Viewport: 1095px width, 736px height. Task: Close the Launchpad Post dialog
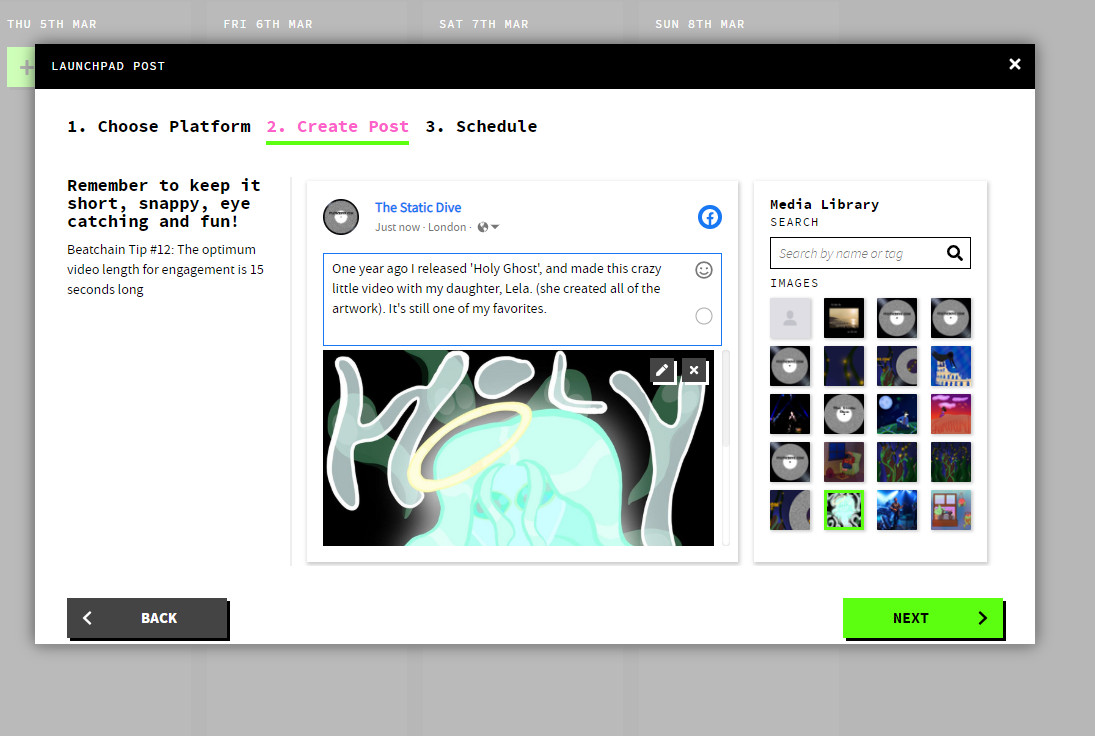[1015, 64]
